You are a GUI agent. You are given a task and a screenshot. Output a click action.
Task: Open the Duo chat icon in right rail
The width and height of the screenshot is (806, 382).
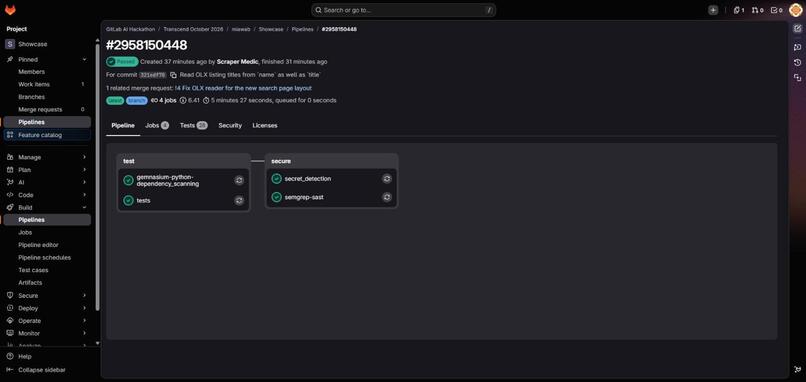pyautogui.click(x=797, y=47)
